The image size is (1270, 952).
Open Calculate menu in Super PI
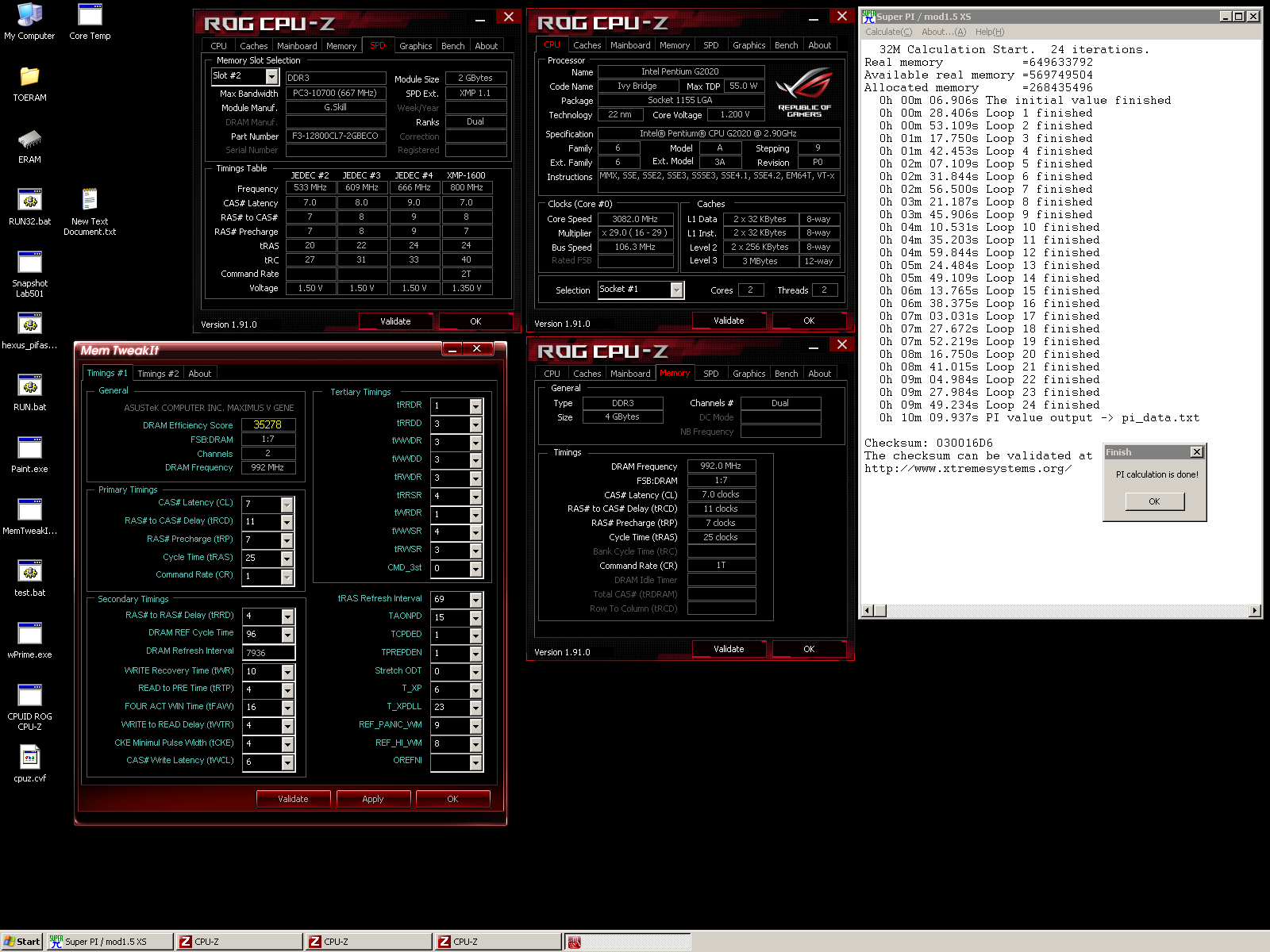(x=888, y=32)
